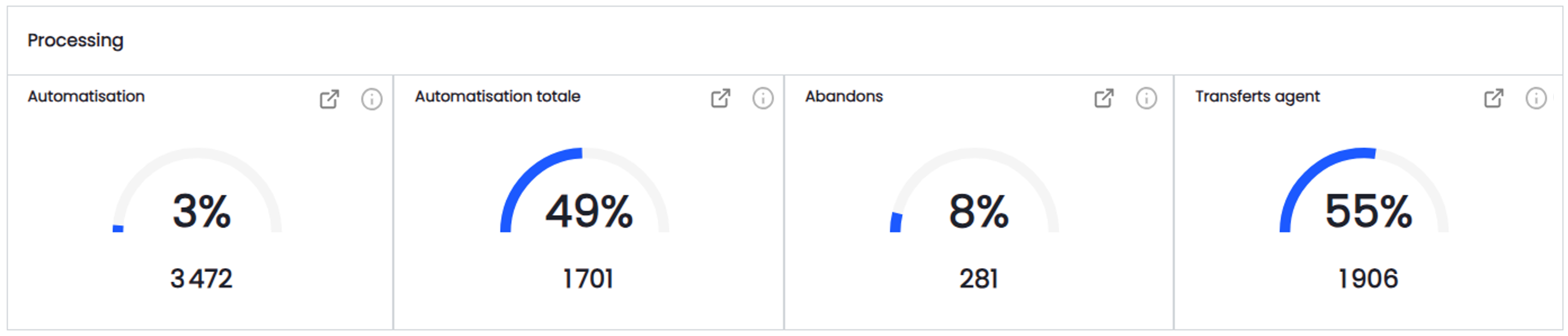Open Automatisation totale external link icon

pos(720,98)
